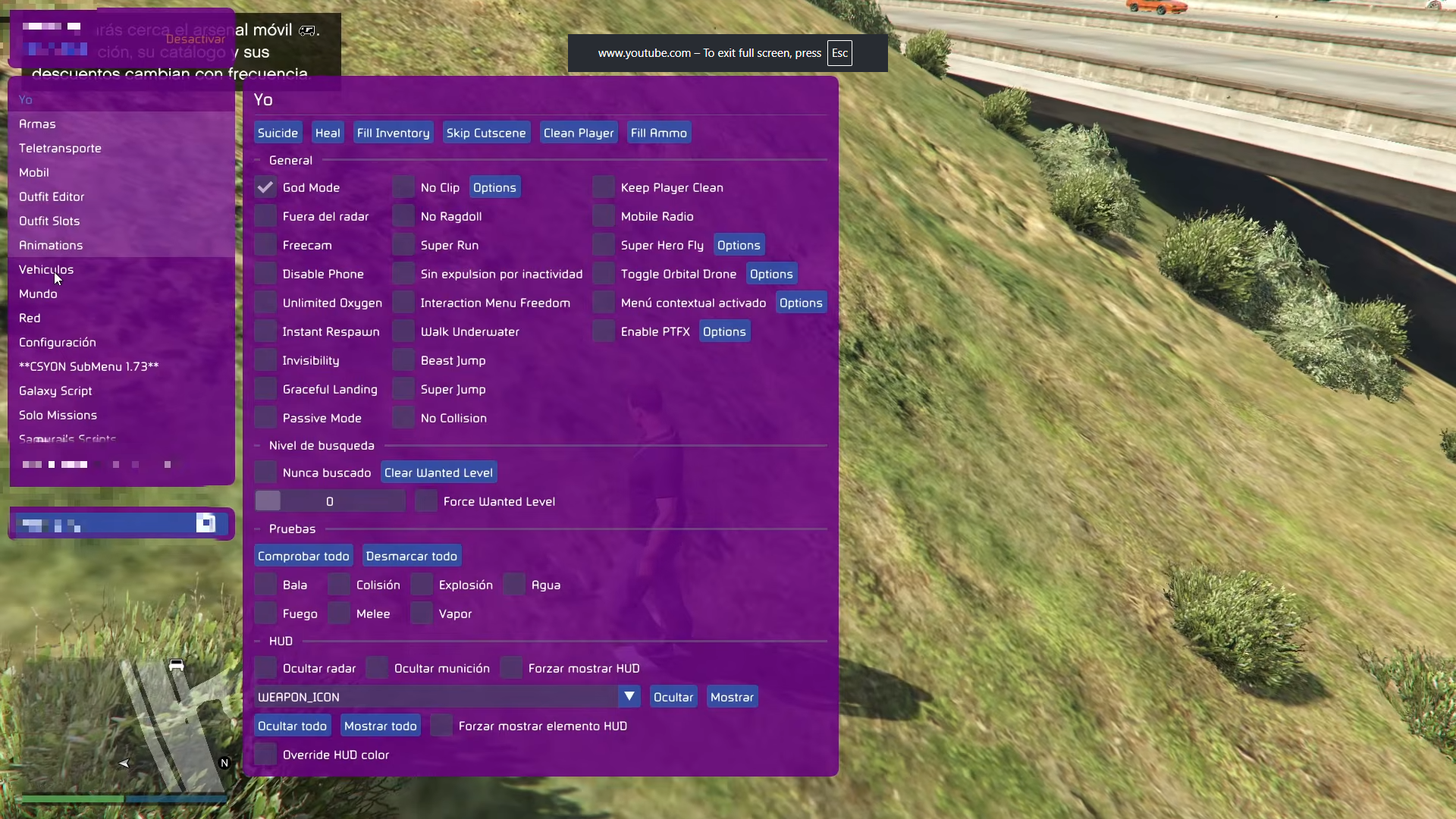Click the Ocultar todo button
1456x819 pixels.
tap(292, 726)
